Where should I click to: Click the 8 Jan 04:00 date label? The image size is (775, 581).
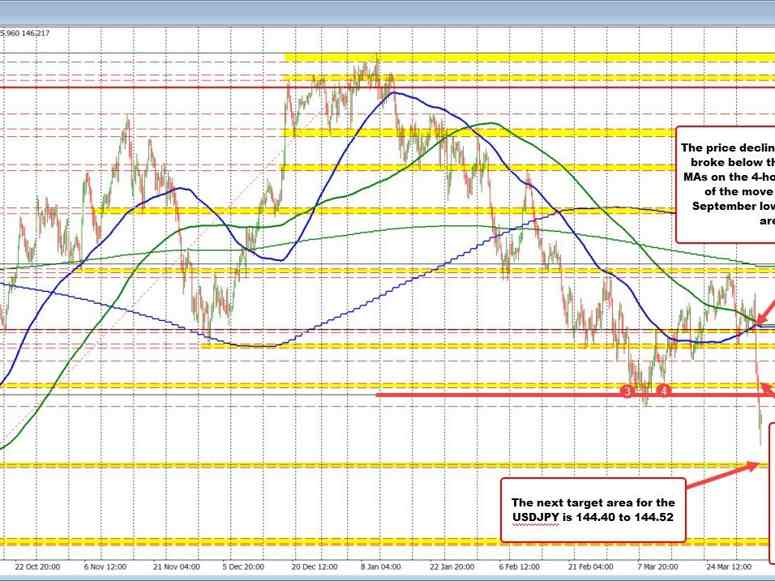click(382, 566)
